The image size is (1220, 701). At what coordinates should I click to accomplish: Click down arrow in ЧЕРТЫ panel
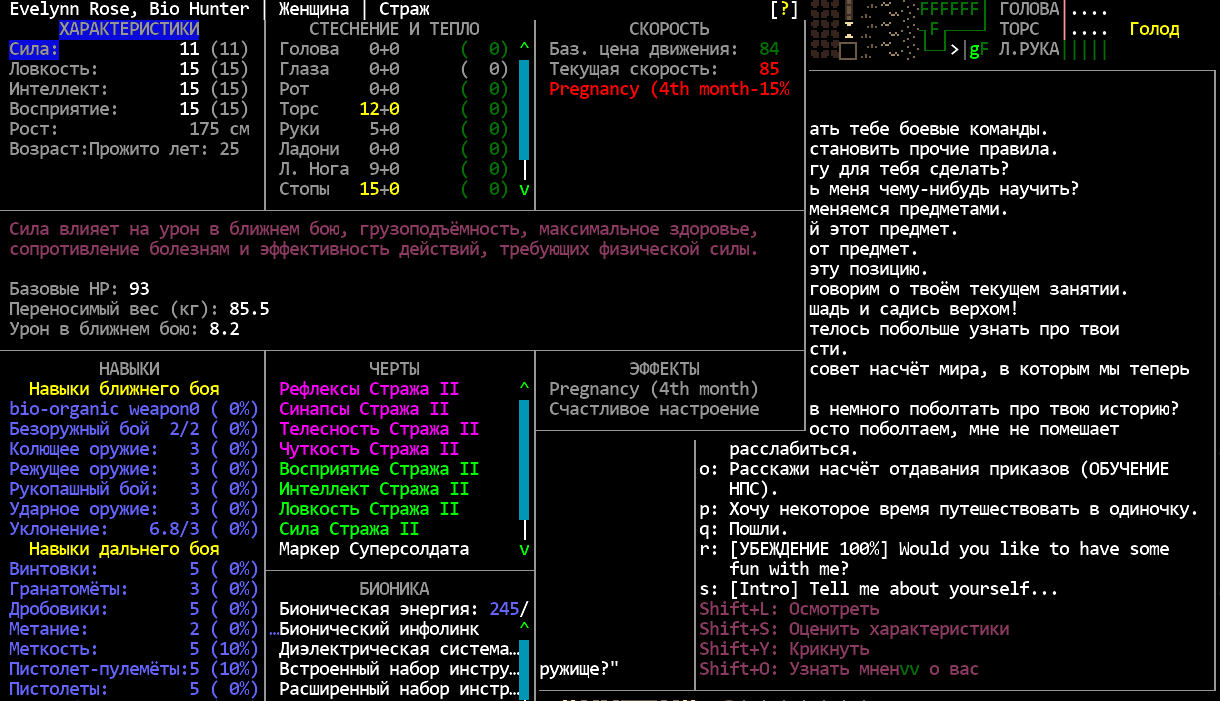[x=524, y=549]
